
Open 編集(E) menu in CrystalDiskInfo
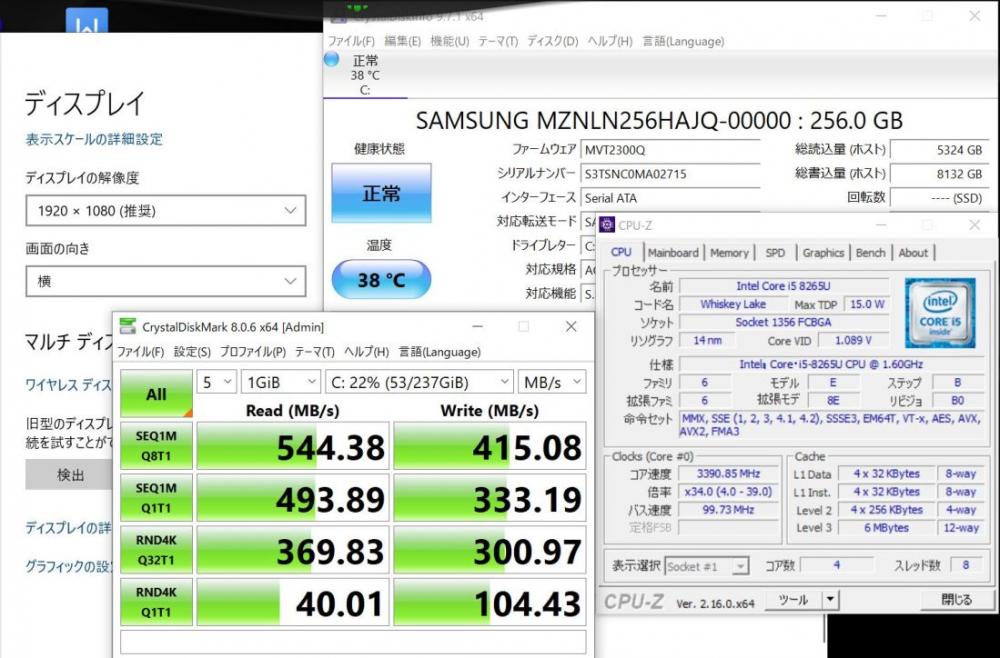point(402,41)
